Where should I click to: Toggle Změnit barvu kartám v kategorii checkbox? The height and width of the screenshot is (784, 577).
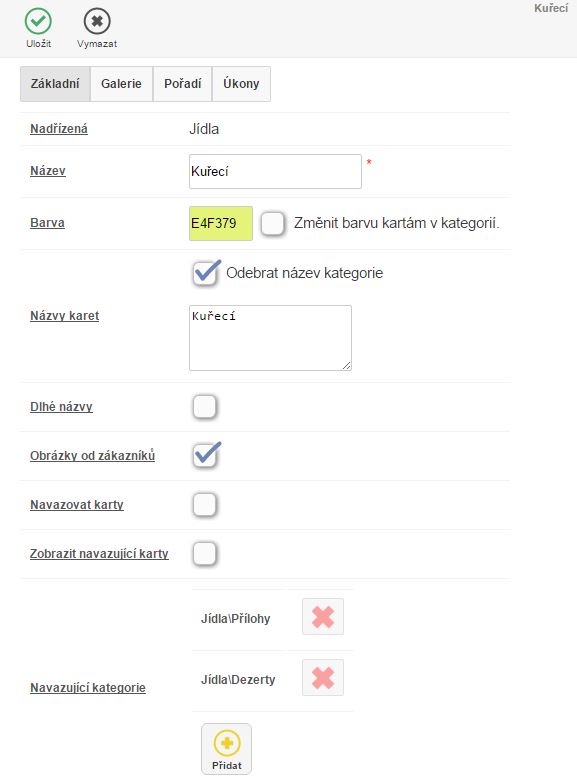click(273, 223)
